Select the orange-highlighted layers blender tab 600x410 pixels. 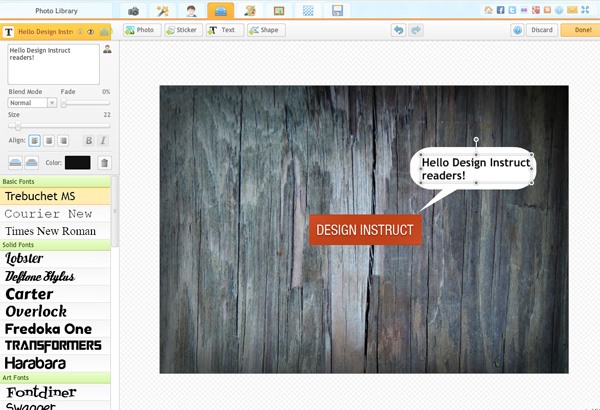[221, 11]
